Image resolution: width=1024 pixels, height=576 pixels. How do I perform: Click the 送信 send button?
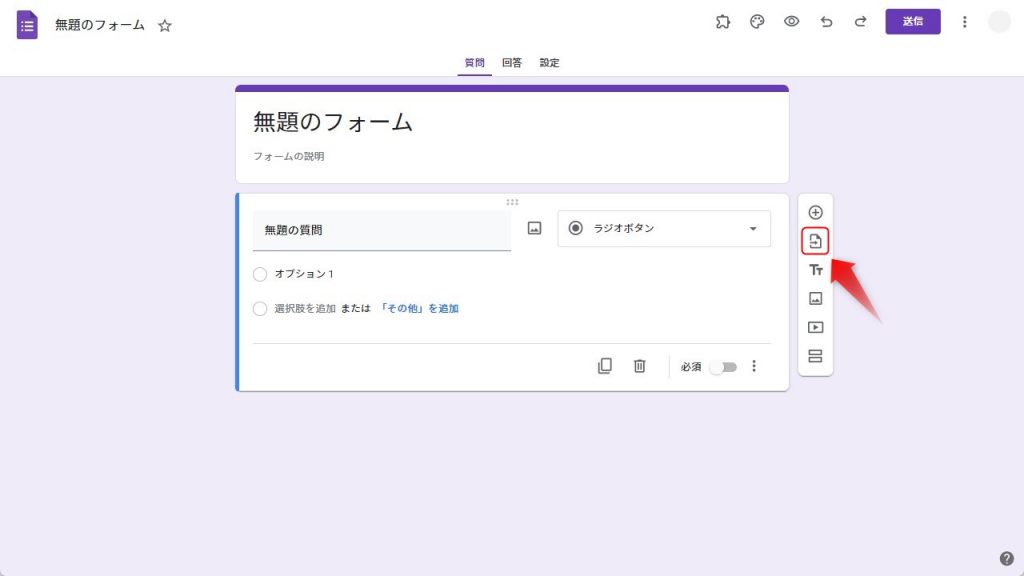coord(913,22)
